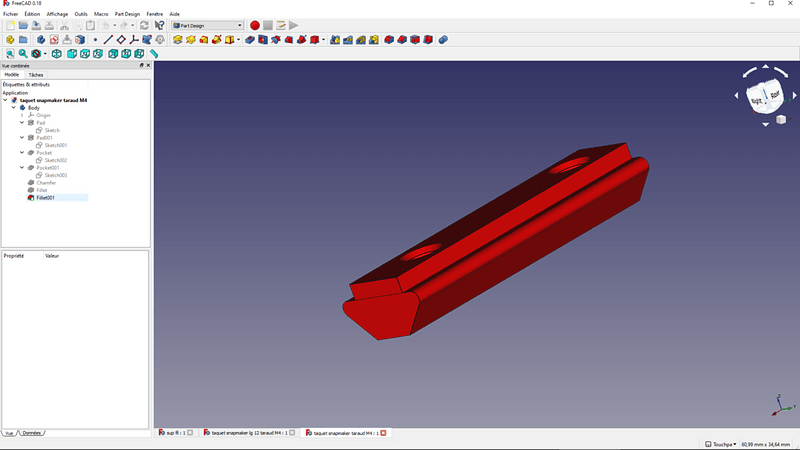
Task: Select the Chamfer tool in toolbar
Action: coord(402,40)
